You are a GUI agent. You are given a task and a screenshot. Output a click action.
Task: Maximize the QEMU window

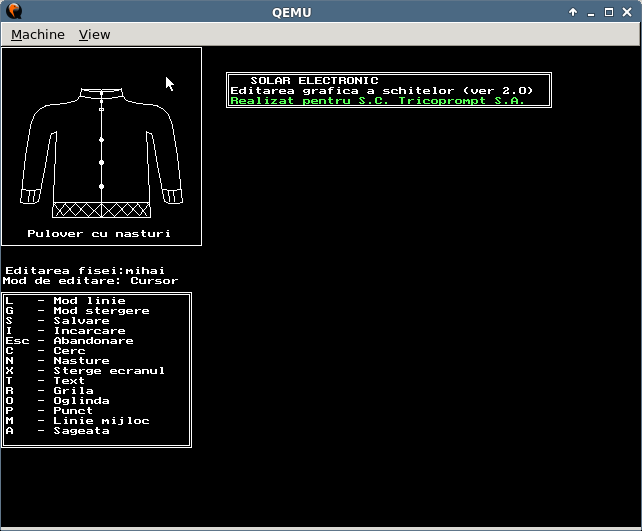click(609, 12)
